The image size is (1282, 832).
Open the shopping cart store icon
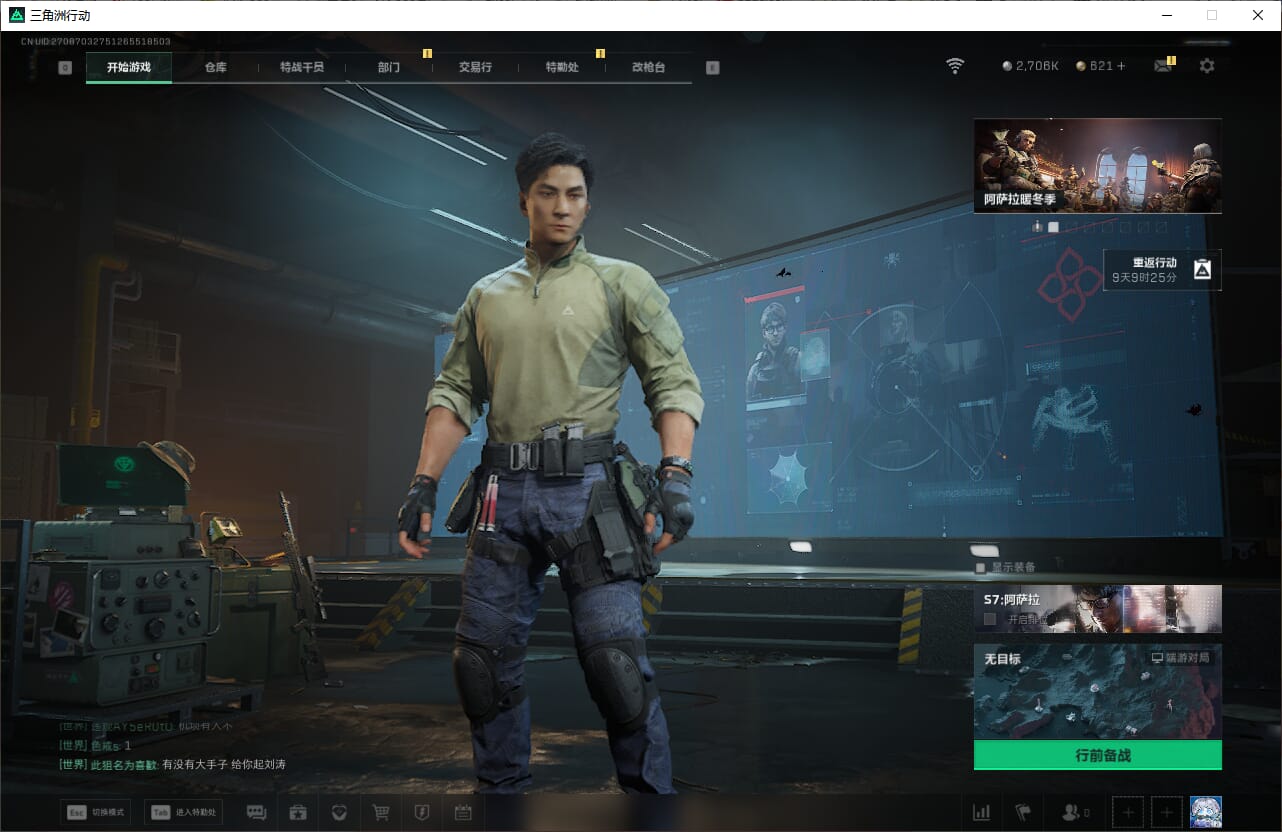pos(381,812)
